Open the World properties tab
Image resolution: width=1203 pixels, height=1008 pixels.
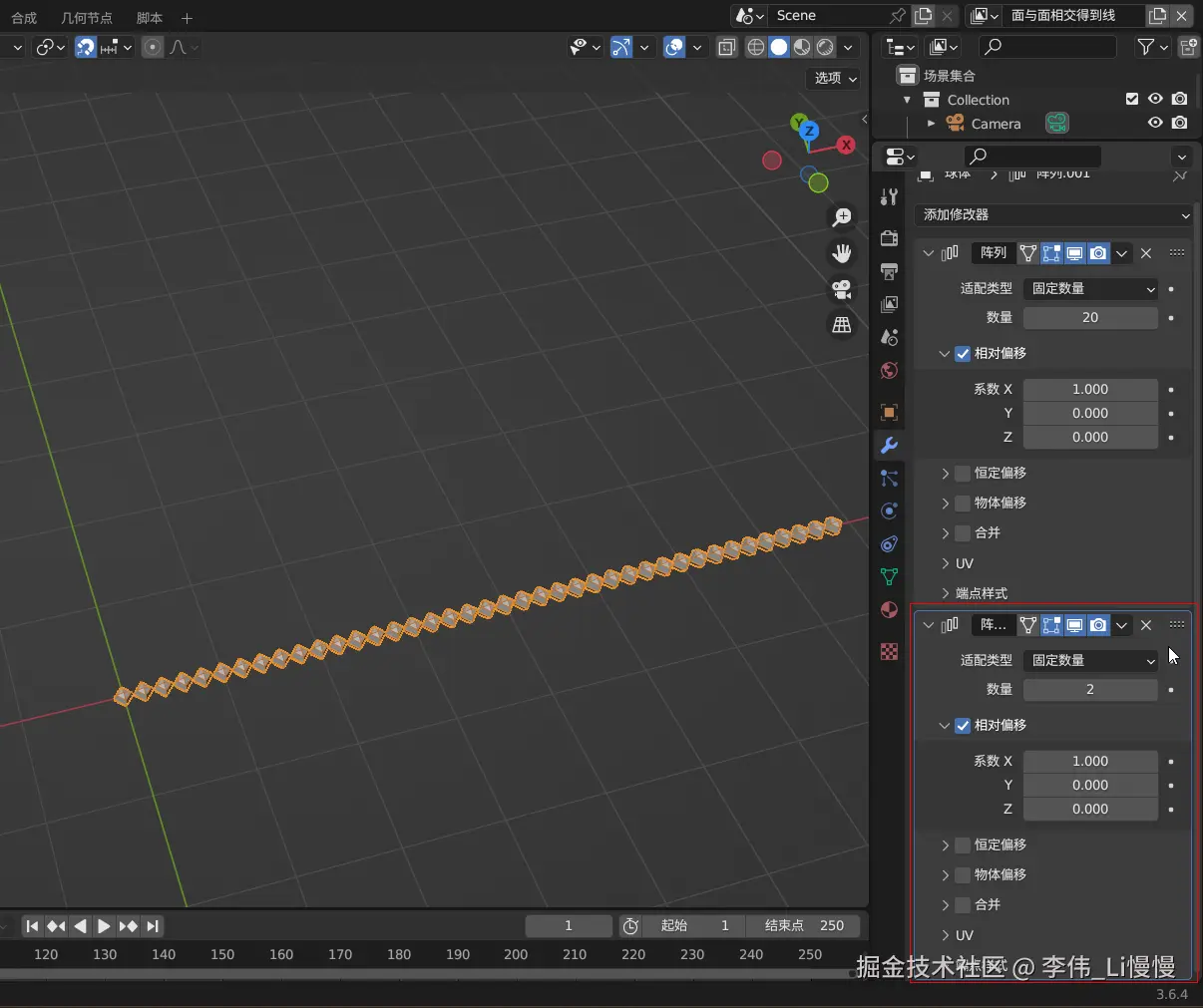coord(889,370)
